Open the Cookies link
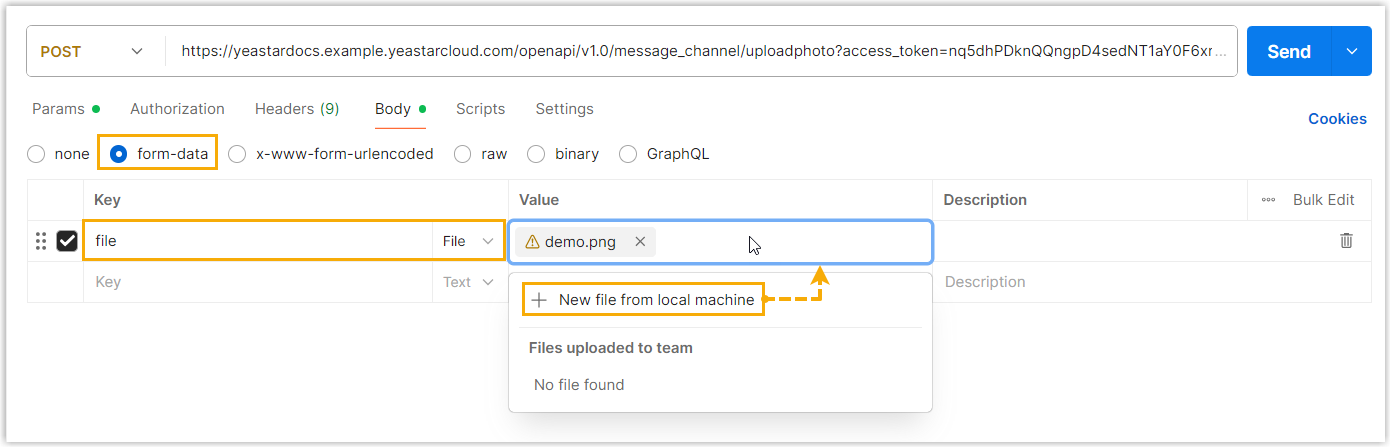The image size is (1391, 448). pos(1337,119)
